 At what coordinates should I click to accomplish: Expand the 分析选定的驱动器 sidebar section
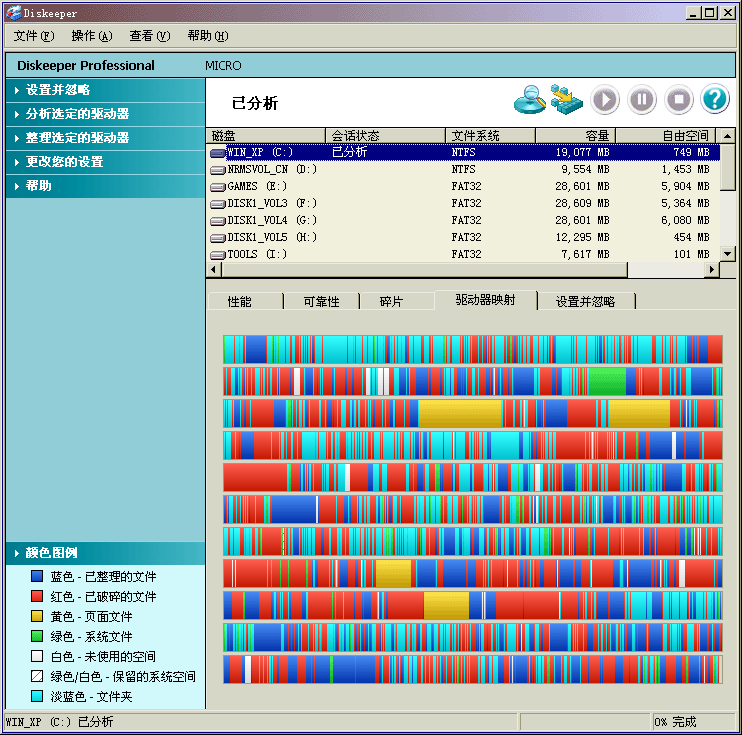pyautogui.click(x=106, y=114)
